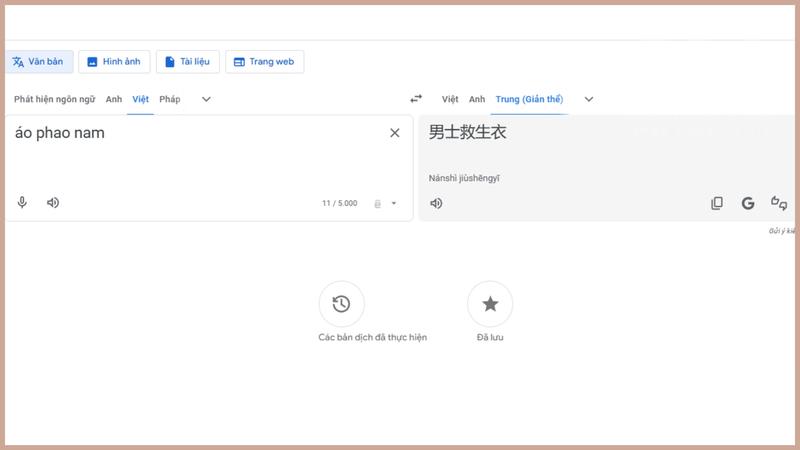Select Việt as source language

point(140,99)
